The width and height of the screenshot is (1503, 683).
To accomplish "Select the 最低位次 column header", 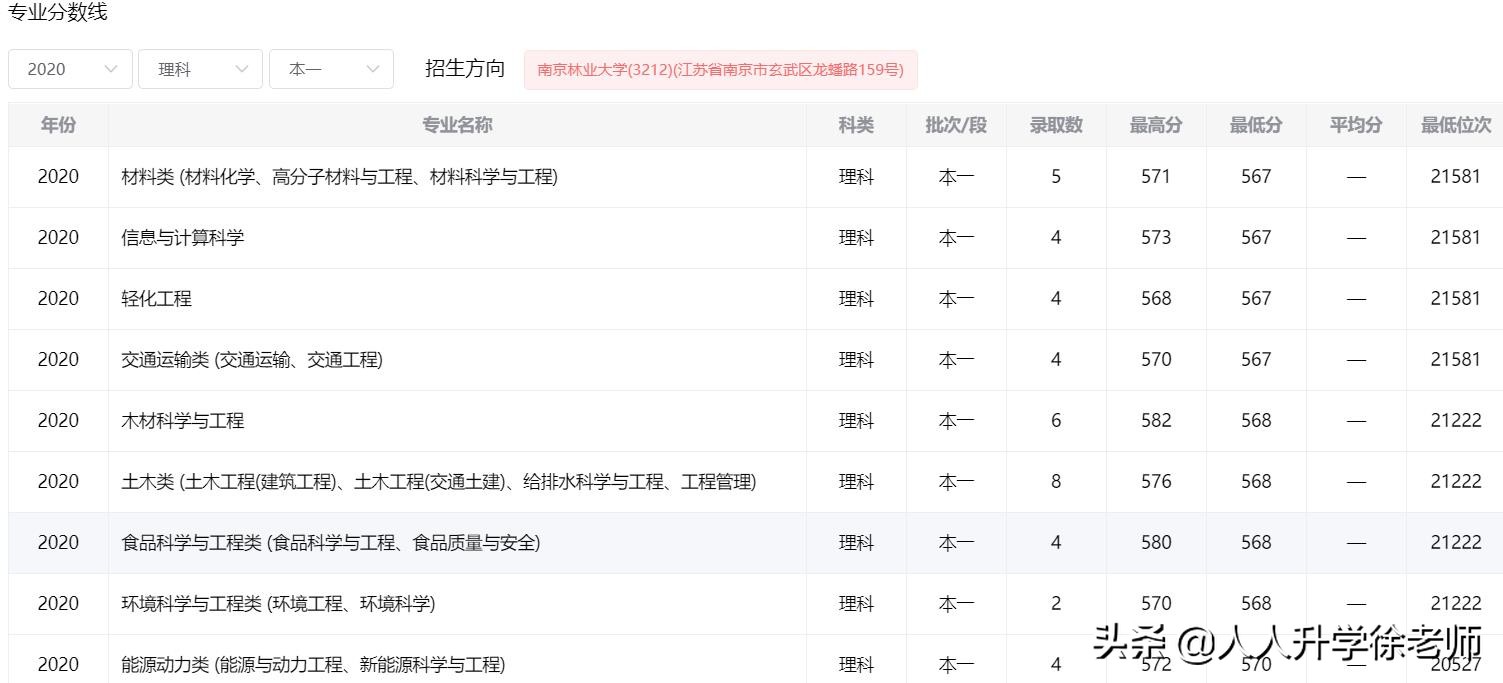I will click(1452, 124).
